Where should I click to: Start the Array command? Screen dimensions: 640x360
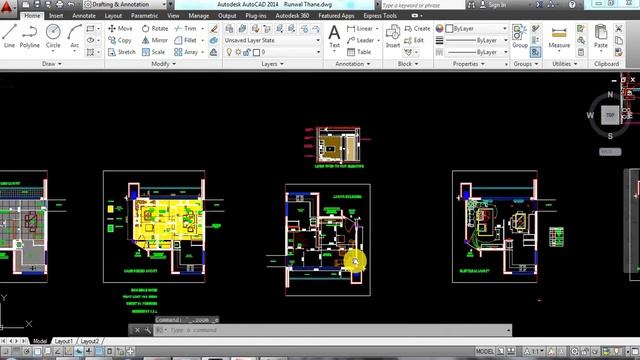pyautogui.click(x=186, y=52)
